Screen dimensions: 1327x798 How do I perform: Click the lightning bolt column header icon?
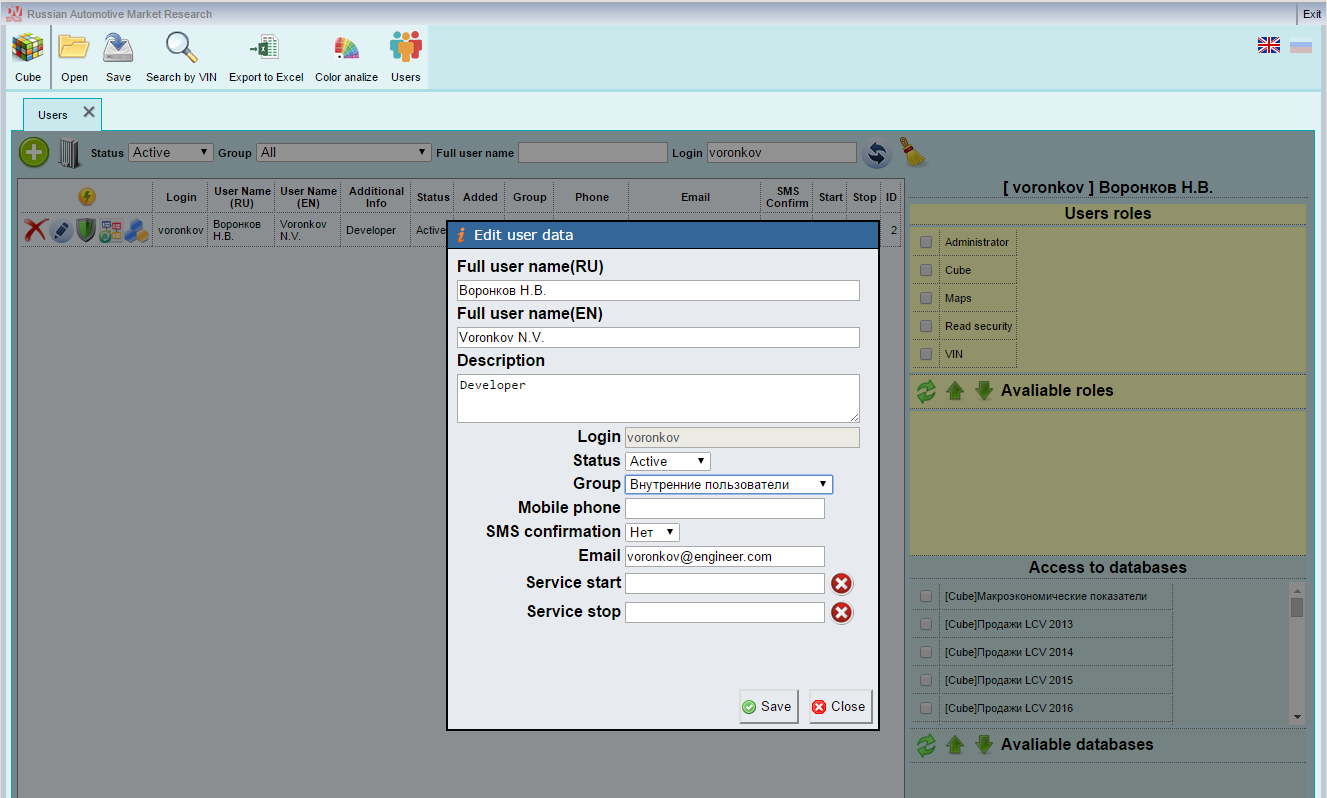(87, 197)
